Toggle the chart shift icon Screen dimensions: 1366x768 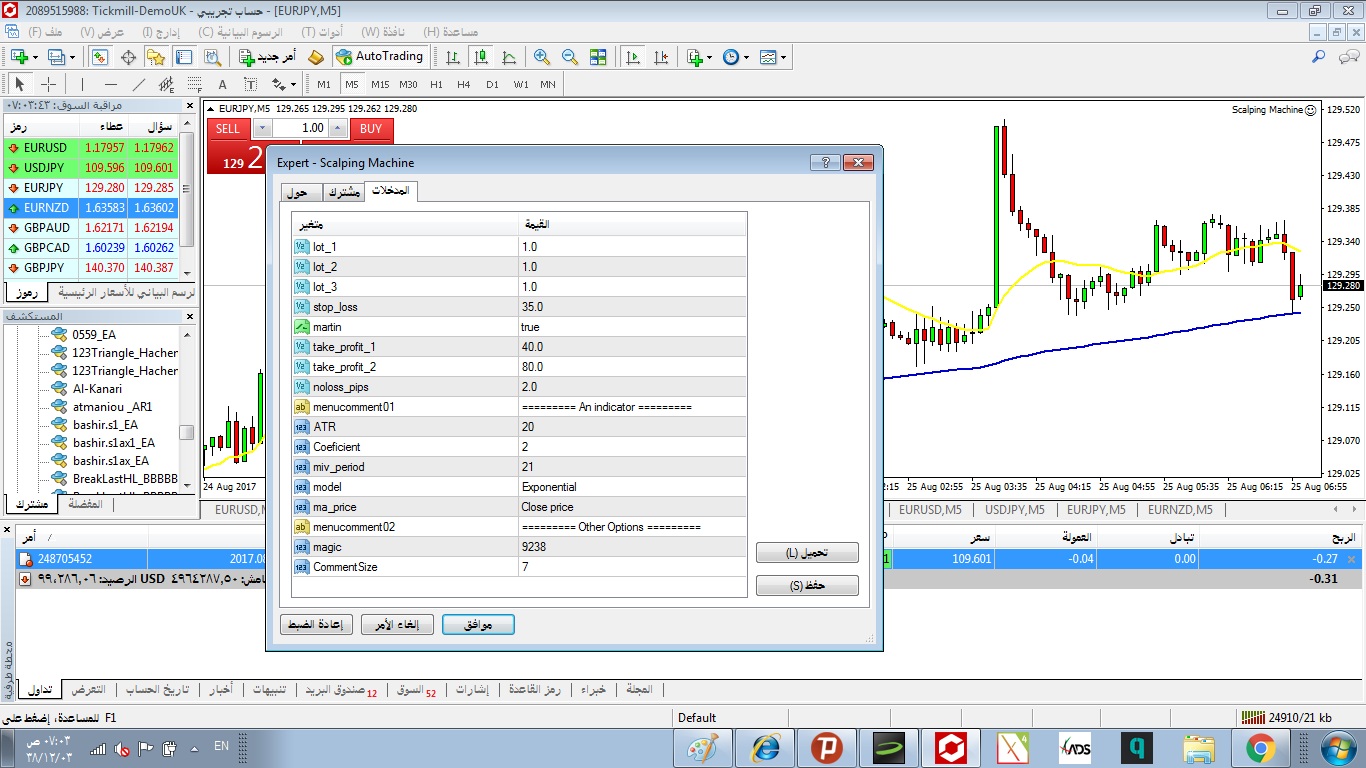point(660,57)
